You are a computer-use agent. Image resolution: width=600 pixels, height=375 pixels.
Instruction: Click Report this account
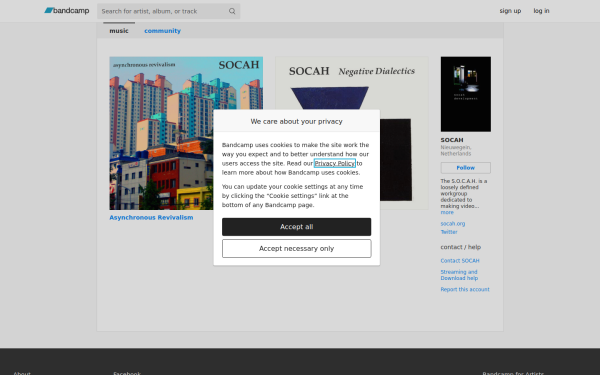click(x=465, y=289)
